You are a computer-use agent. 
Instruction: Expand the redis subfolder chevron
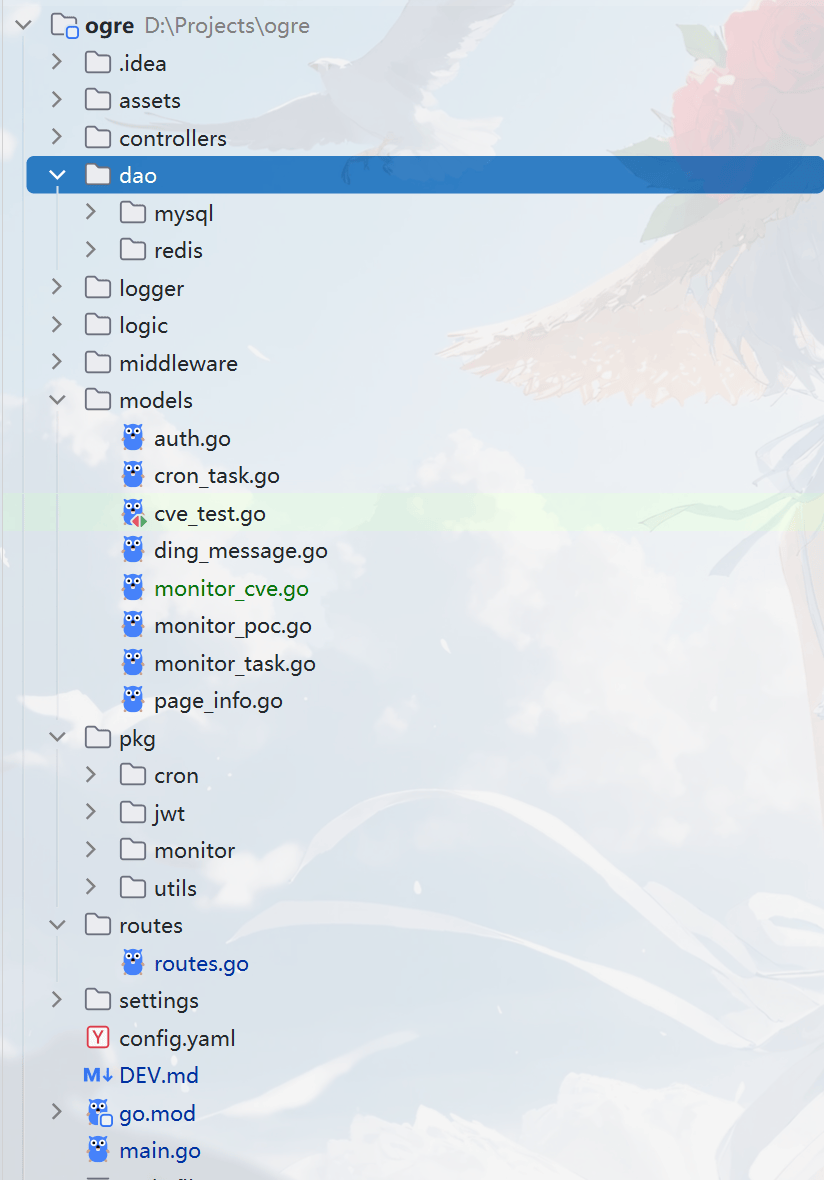pyautogui.click(x=91, y=249)
